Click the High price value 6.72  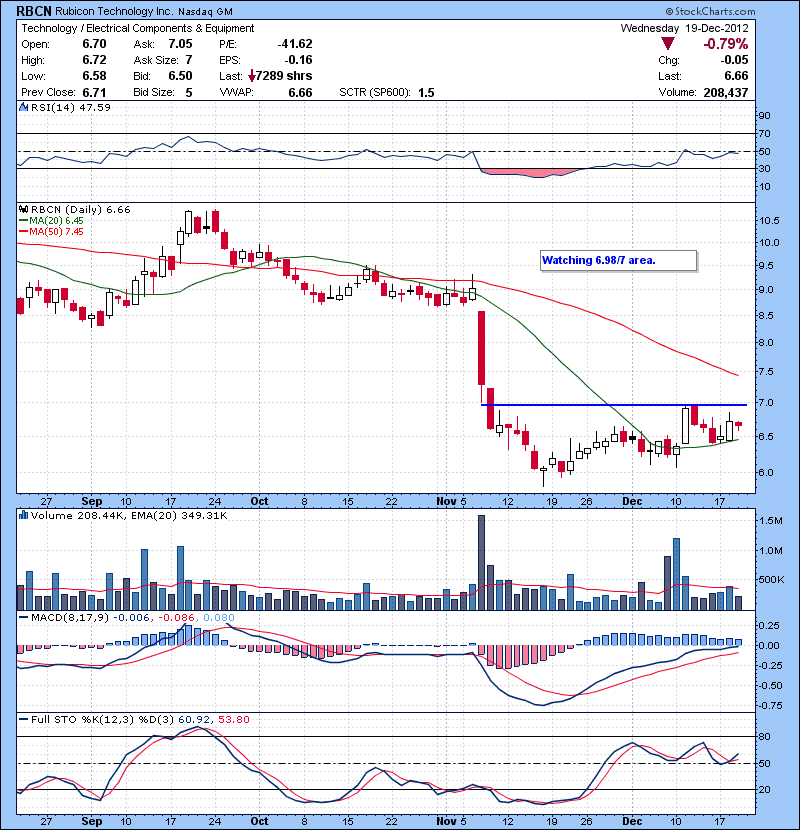click(94, 60)
